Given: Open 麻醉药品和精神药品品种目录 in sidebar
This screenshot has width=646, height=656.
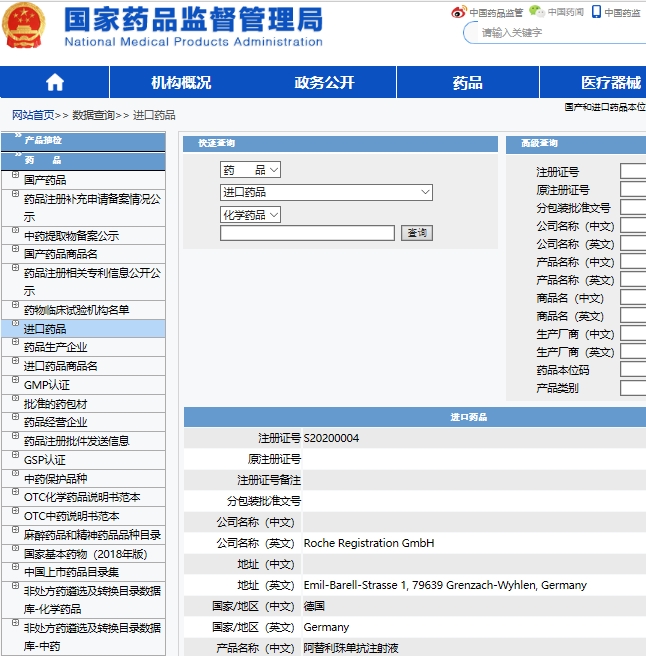Looking at the screenshot, I should 92,535.
